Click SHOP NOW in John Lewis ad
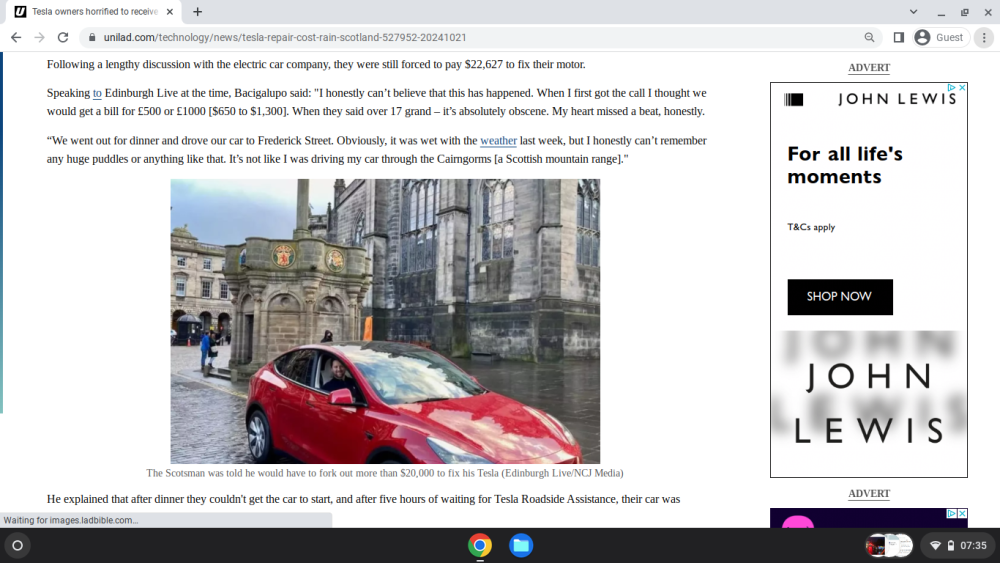 (x=840, y=296)
